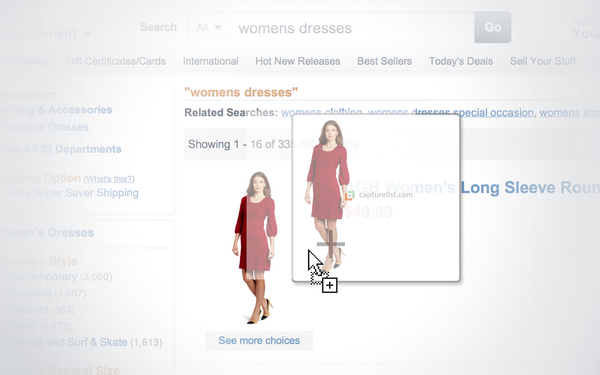Click the 'Women's Dresses' sidebar heading

(x=47, y=233)
